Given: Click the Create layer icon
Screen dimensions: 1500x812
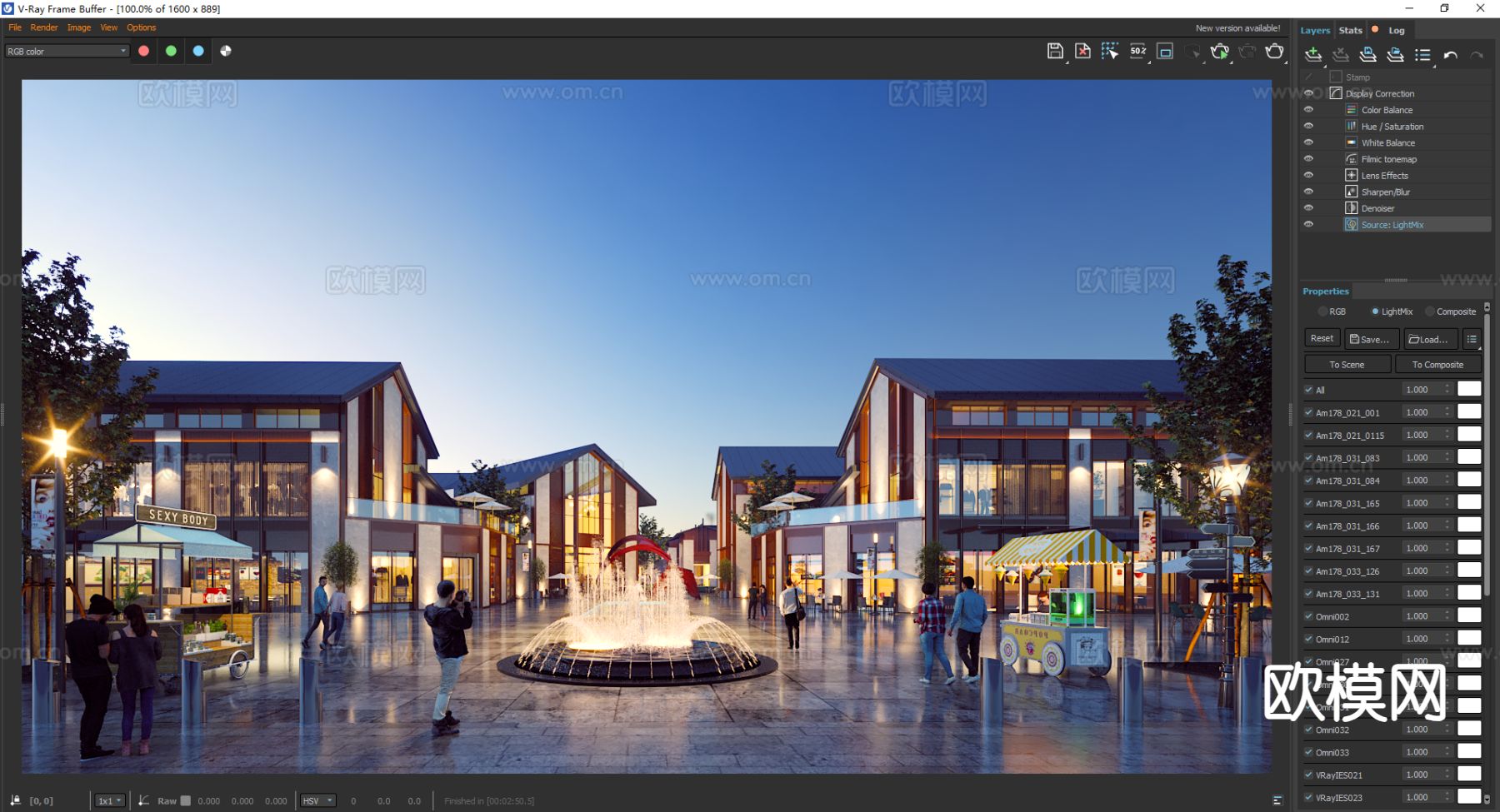Looking at the screenshot, I should click(x=1313, y=55).
